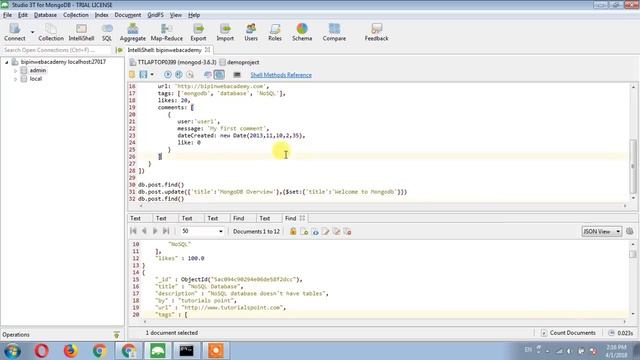Open the Collection menu
Image resolution: width=640 pixels, height=360 pixels.
[x=76, y=15]
